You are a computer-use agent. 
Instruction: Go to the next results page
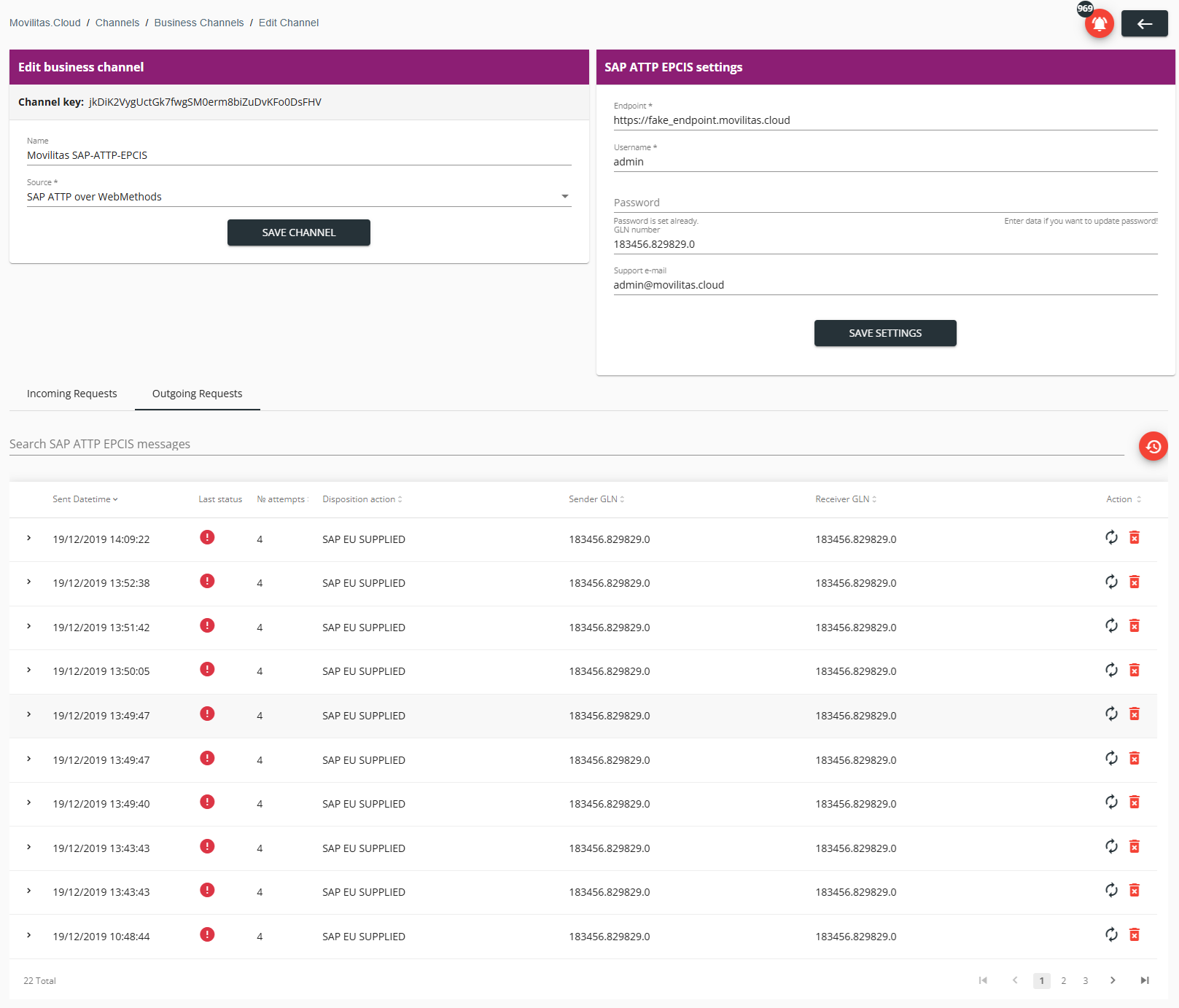(1113, 980)
